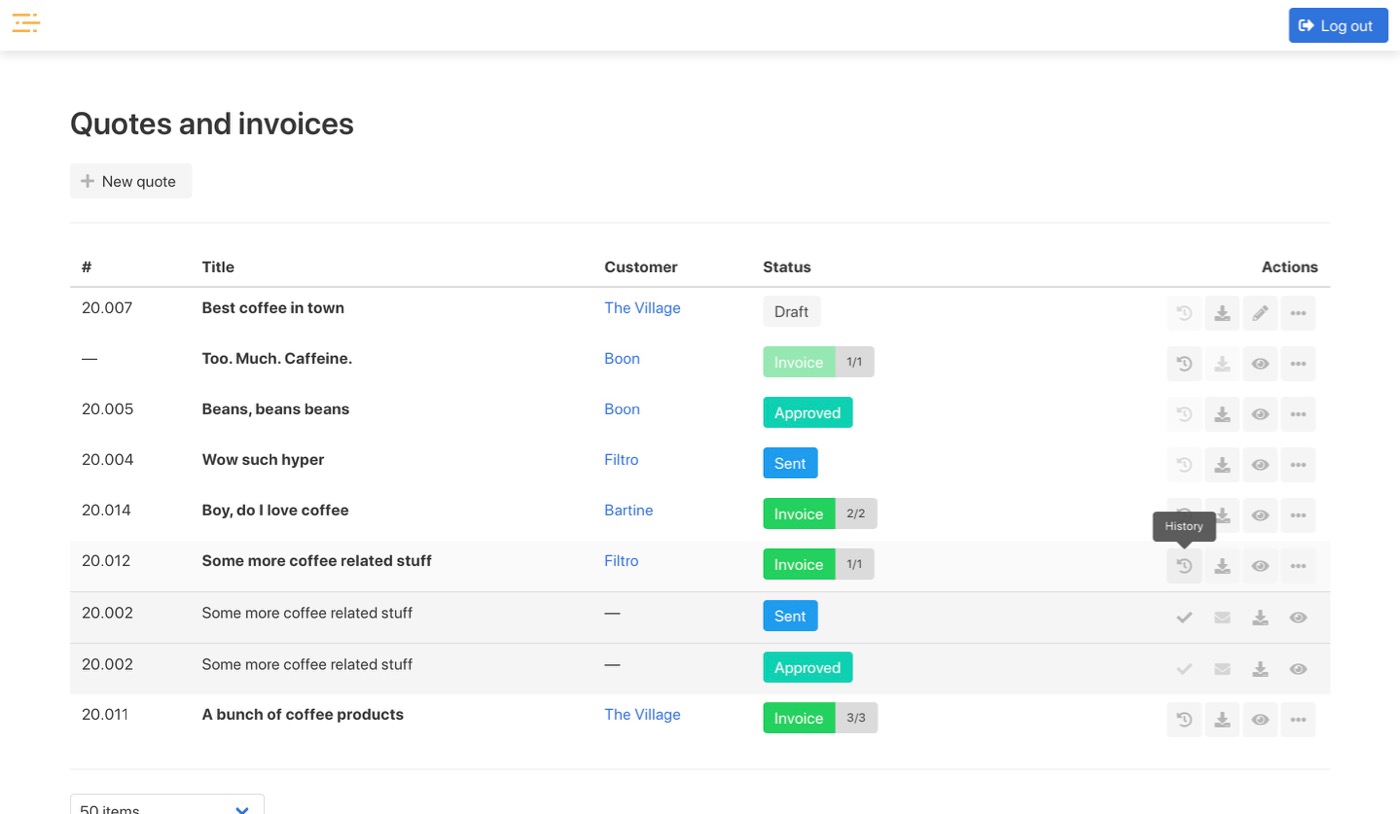Open customer Boon on Too. Much. Caffeine.
Image resolution: width=1400 pixels, height=814 pixels.
(x=622, y=358)
